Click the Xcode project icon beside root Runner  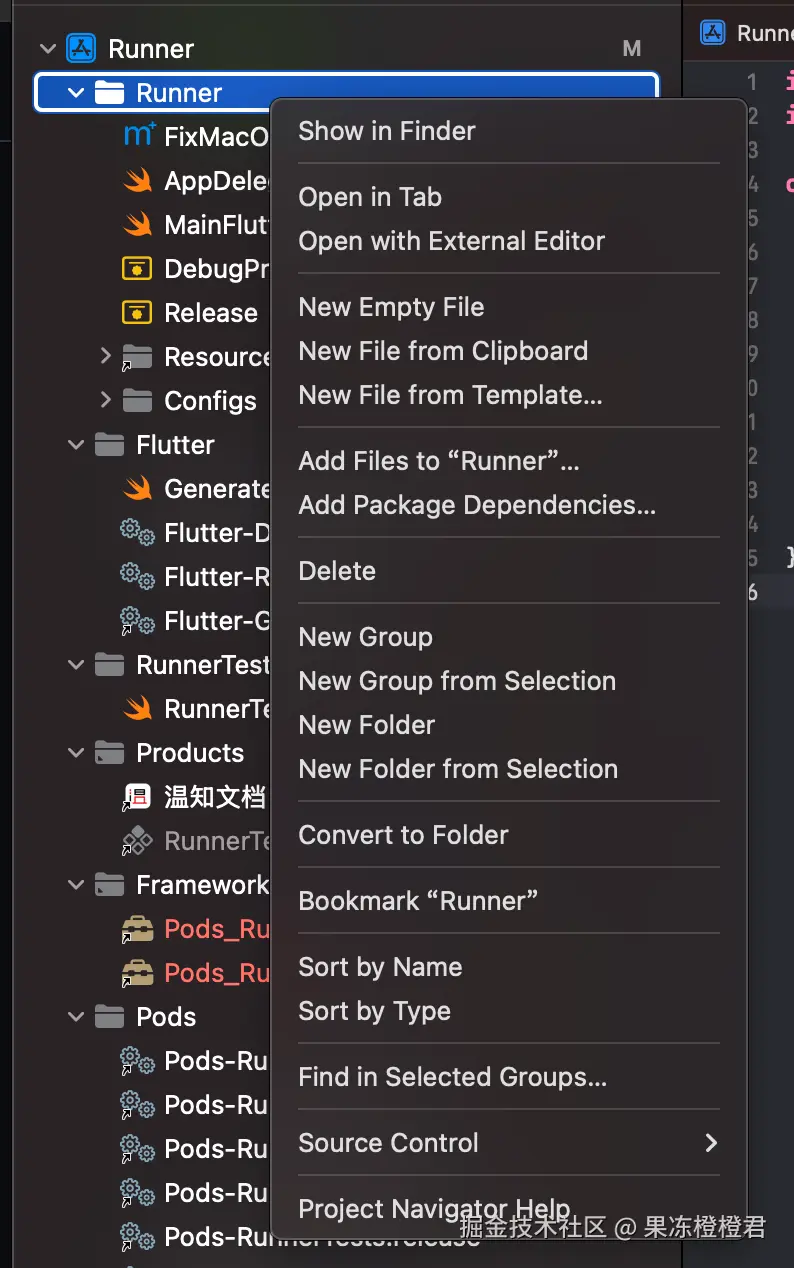pos(80,48)
